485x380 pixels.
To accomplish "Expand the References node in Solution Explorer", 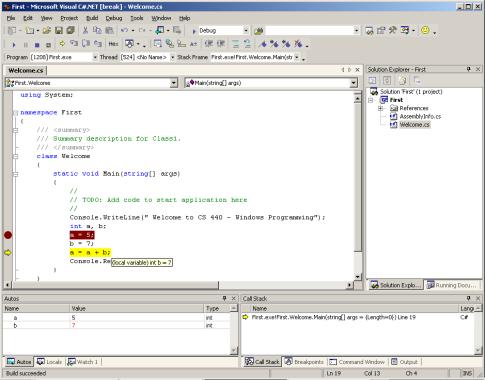I will pos(380,108).
